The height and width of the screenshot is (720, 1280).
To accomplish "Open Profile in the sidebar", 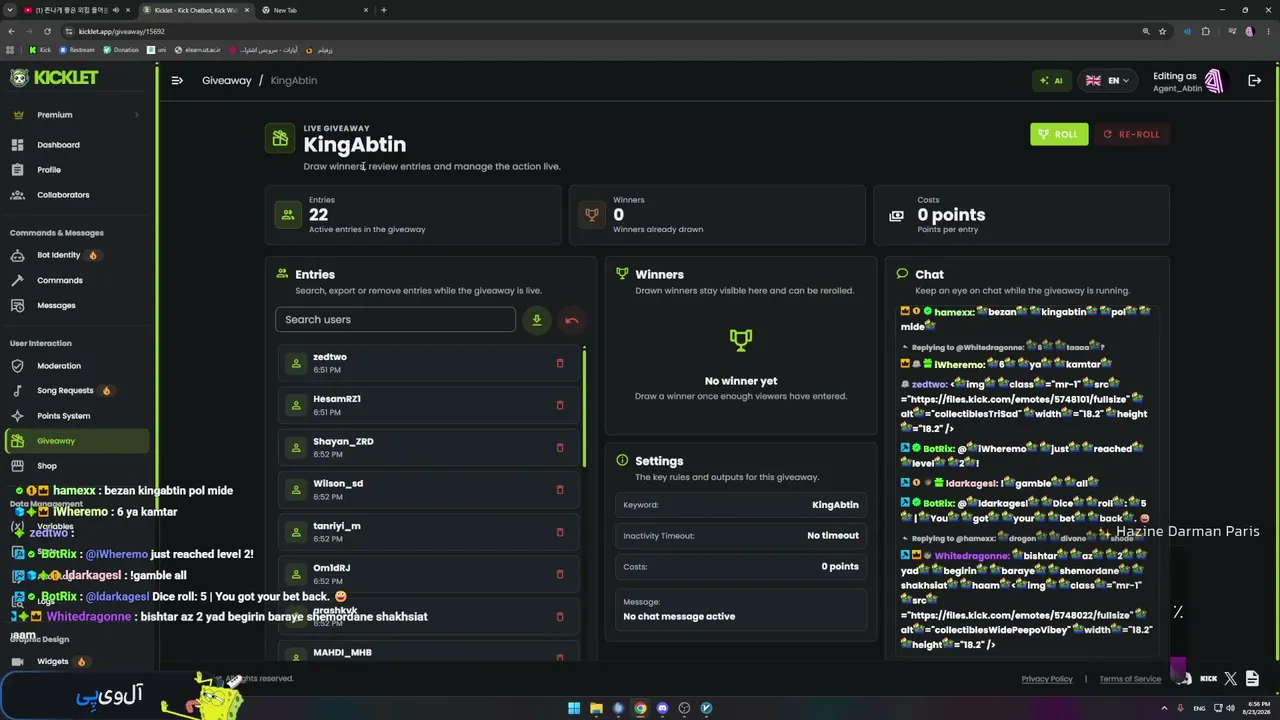I will (49, 170).
